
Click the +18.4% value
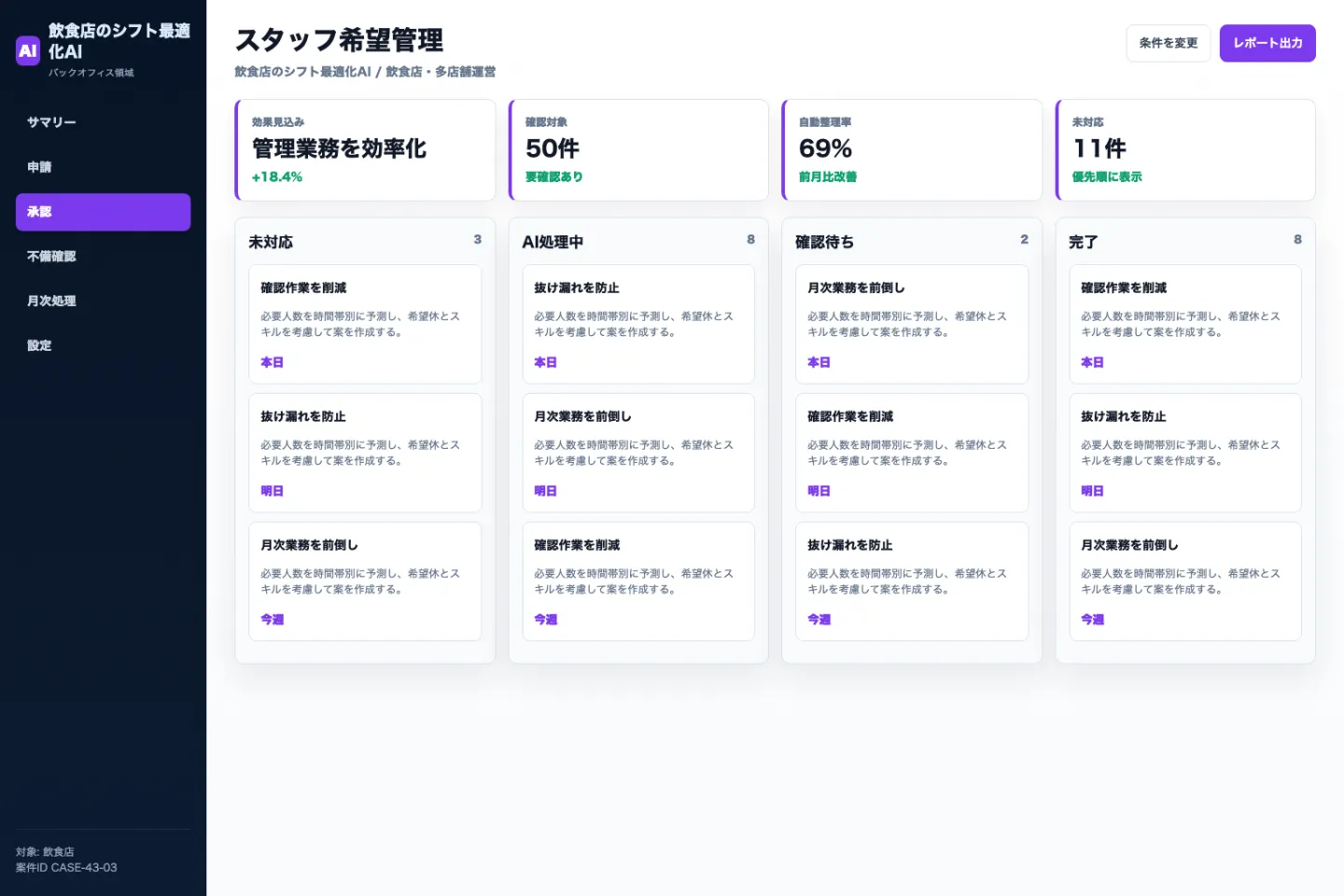coord(277,176)
